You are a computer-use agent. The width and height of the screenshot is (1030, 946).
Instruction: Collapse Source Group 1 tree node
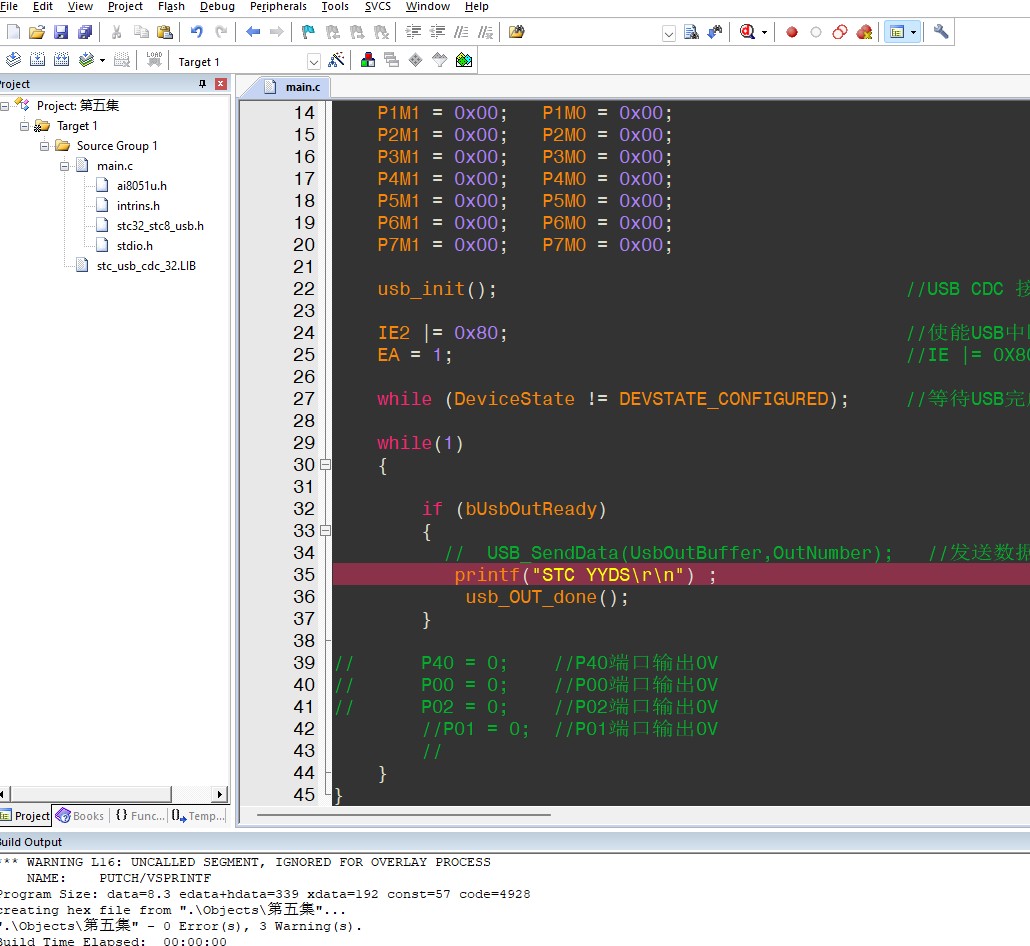[x=45, y=146]
